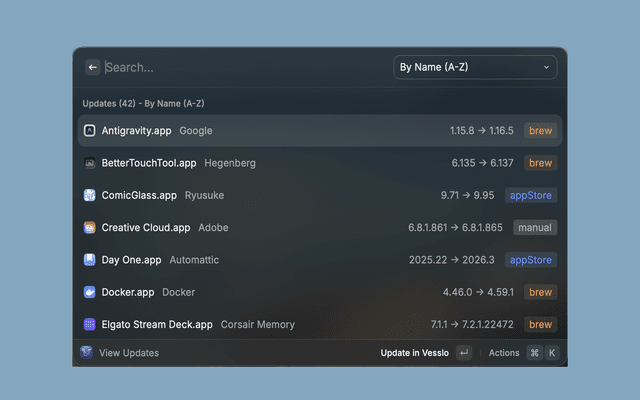
Task: Click the back arrow button
Action: click(93, 67)
